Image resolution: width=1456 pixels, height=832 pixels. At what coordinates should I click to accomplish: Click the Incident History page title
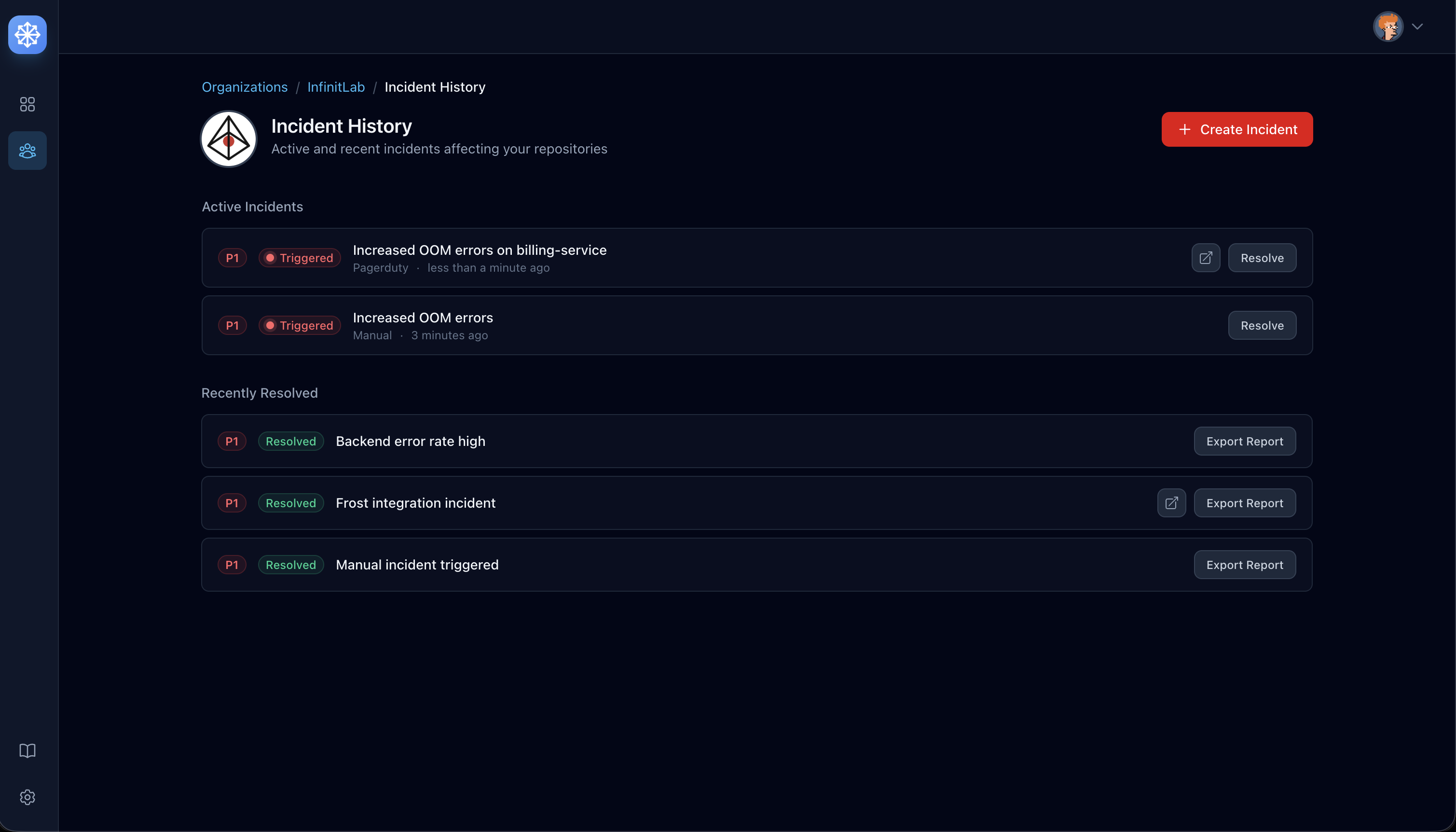click(x=342, y=125)
